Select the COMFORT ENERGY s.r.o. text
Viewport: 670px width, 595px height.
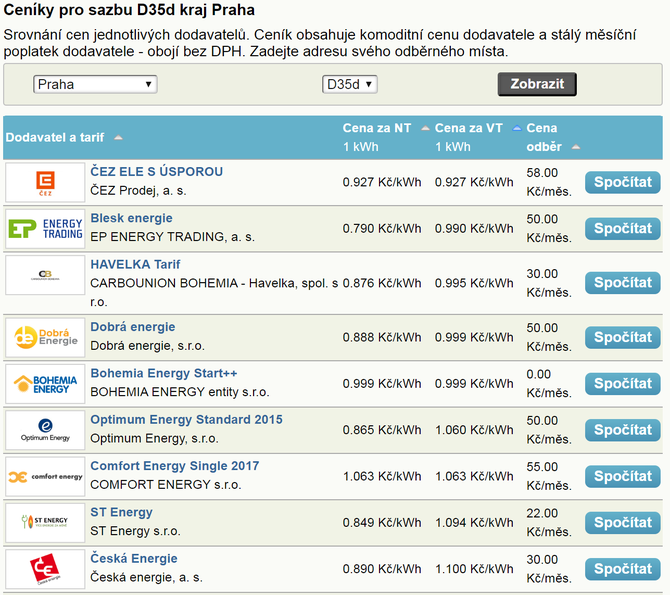165,485
